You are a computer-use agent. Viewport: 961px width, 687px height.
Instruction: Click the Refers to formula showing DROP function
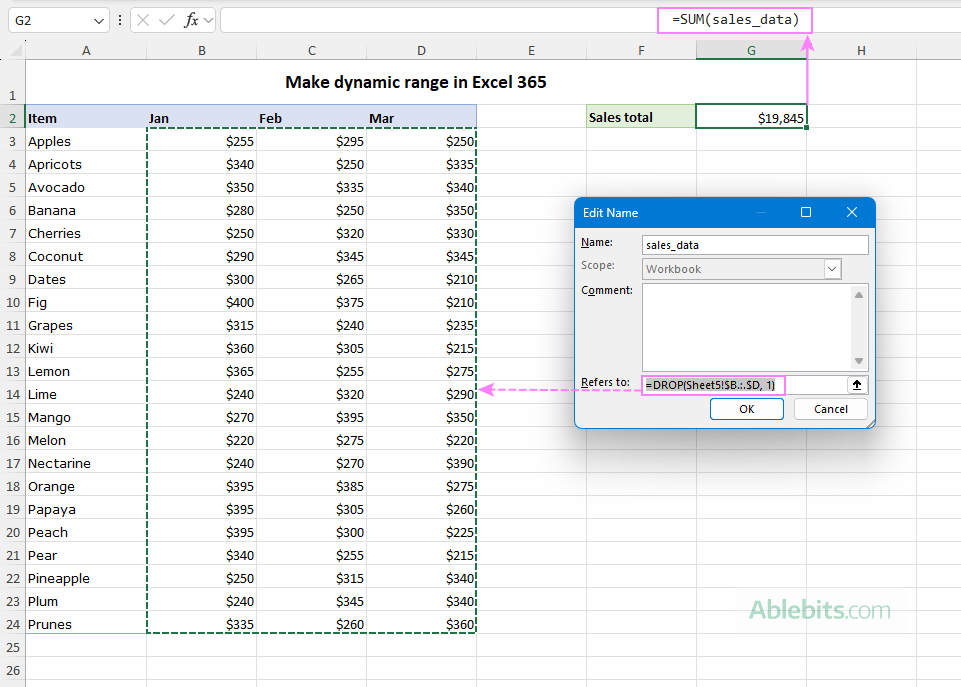[710, 384]
